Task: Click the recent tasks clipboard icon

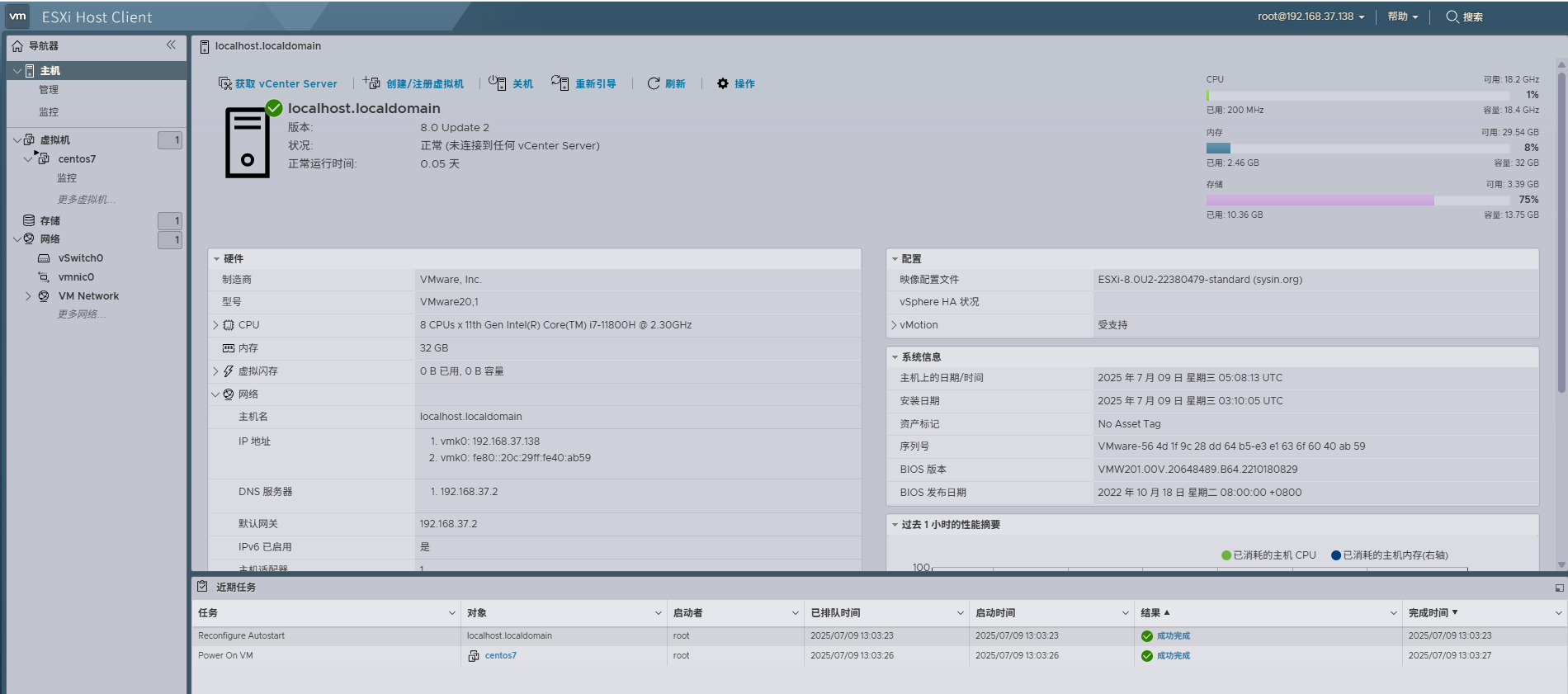Action: tap(202, 587)
